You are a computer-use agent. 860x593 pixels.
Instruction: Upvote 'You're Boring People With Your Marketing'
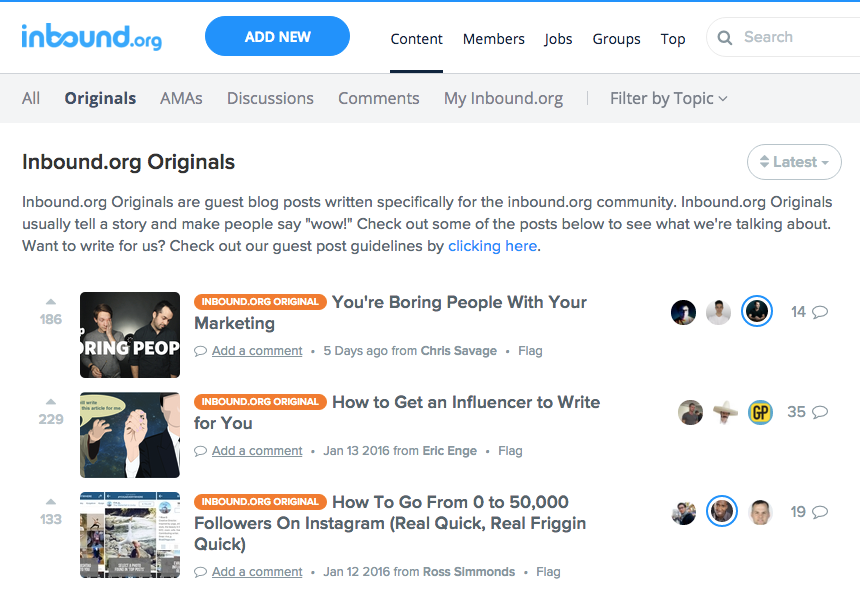click(x=50, y=301)
